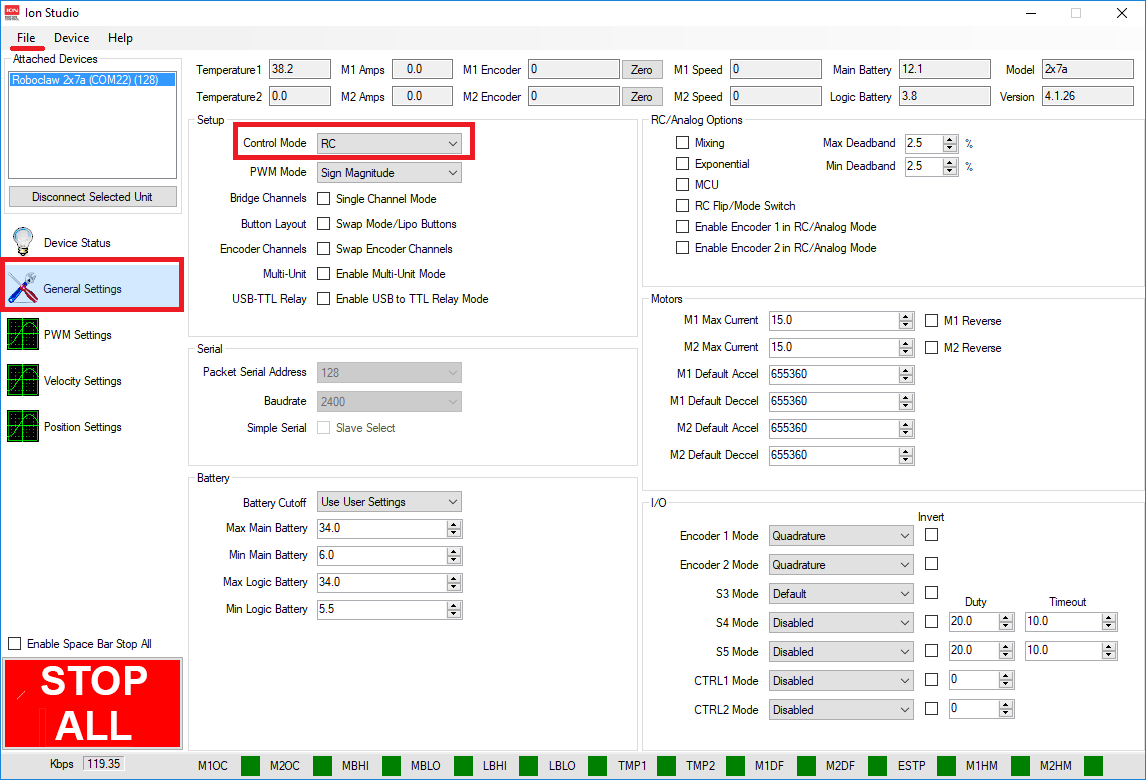
Task: Expand the Battery Cutoff dropdown
Action: 389,502
